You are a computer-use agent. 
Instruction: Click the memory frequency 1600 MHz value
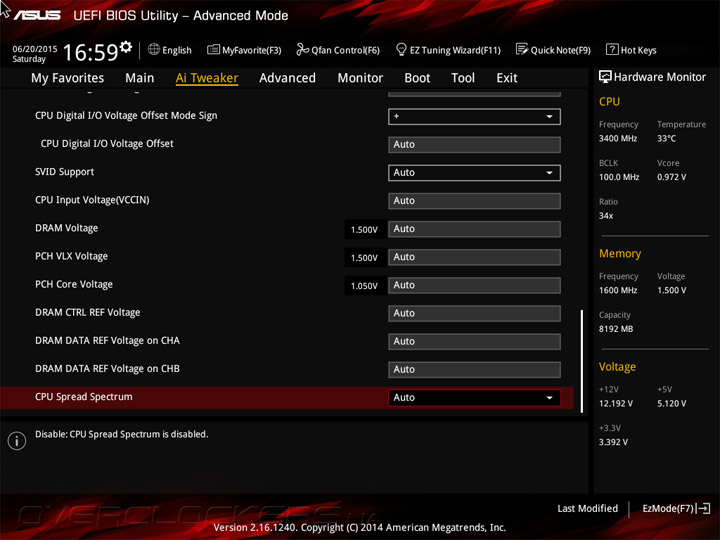pos(618,290)
